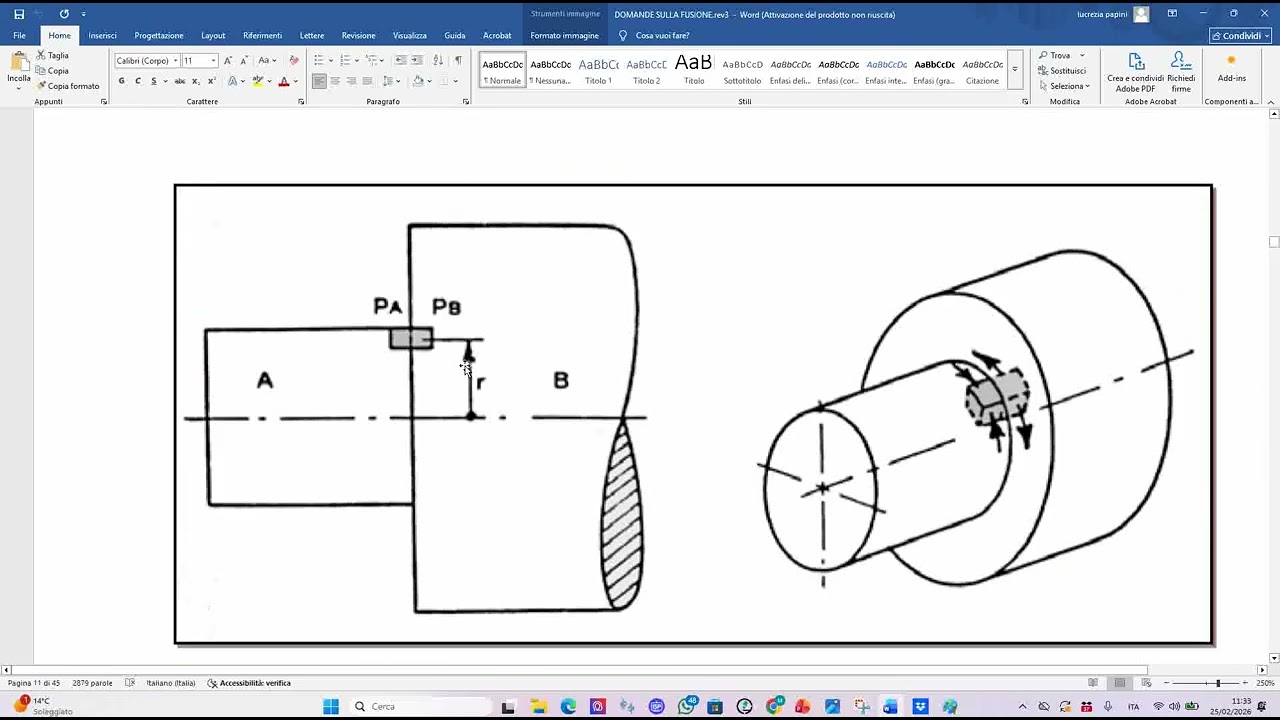Switch to Revisione tab
Image resolution: width=1280 pixels, height=720 pixels.
coord(358,35)
